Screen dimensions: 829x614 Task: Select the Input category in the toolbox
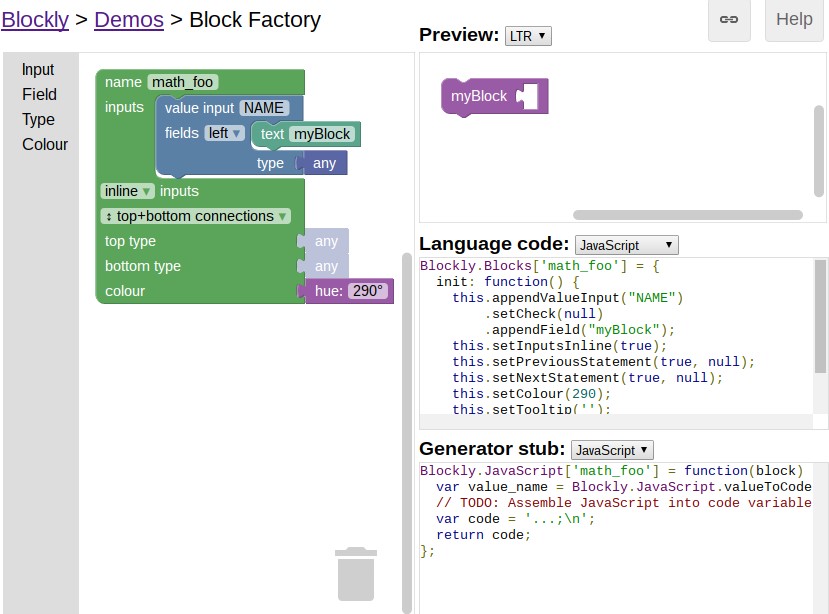point(38,70)
